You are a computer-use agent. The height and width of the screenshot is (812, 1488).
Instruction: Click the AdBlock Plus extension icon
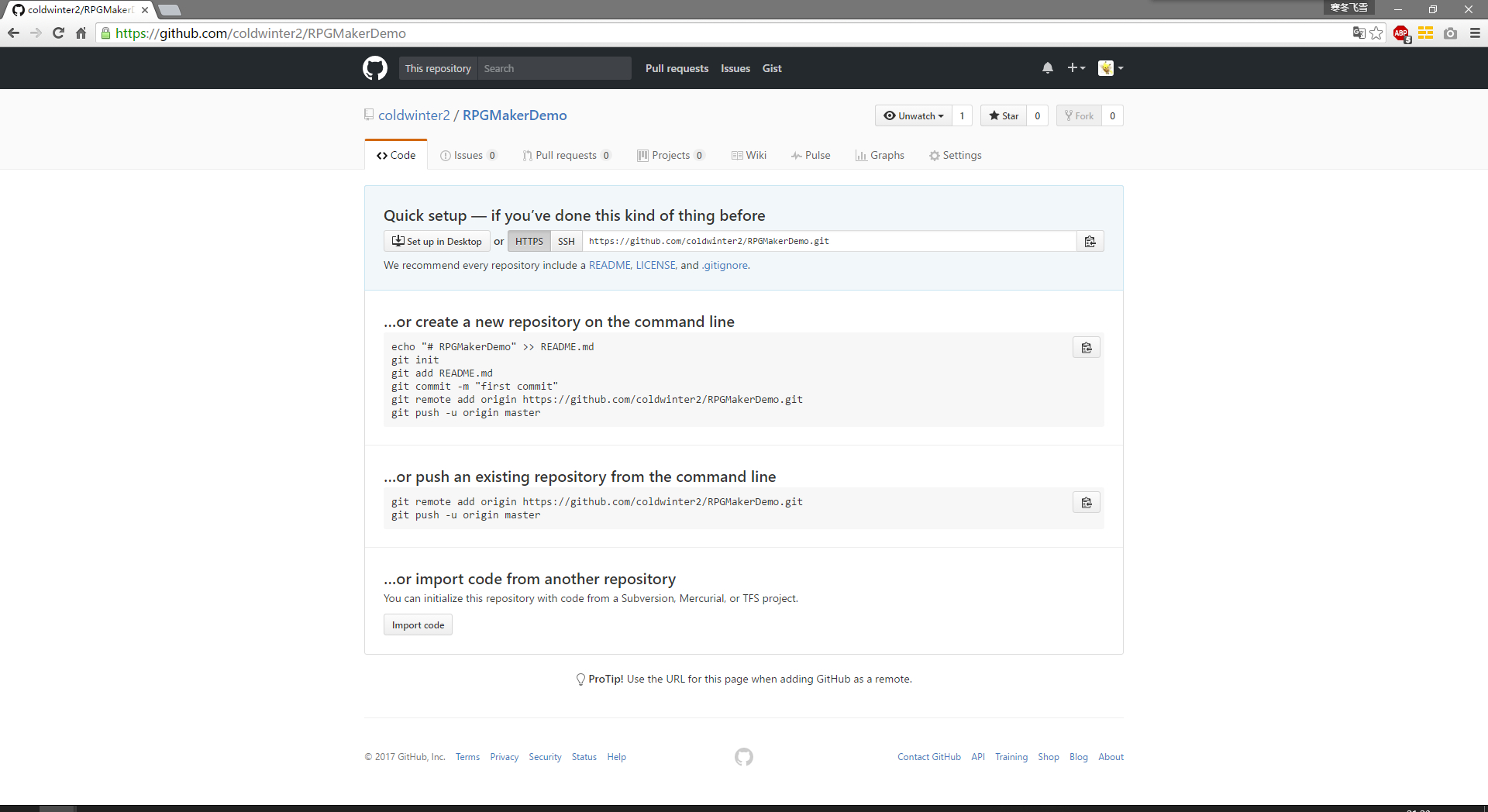pos(1401,33)
